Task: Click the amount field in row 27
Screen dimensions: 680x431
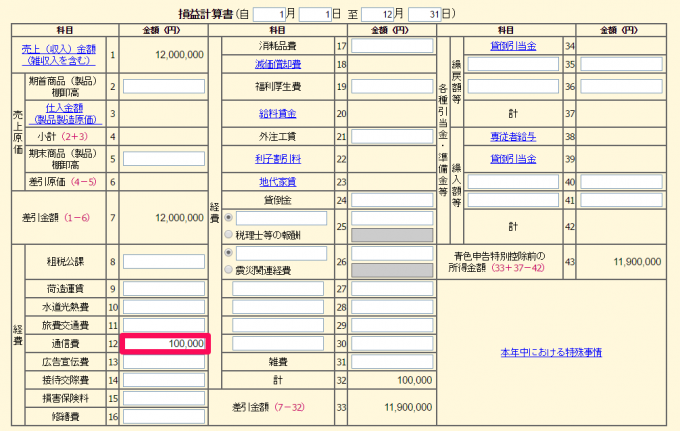Action: click(x=392, y=288)
